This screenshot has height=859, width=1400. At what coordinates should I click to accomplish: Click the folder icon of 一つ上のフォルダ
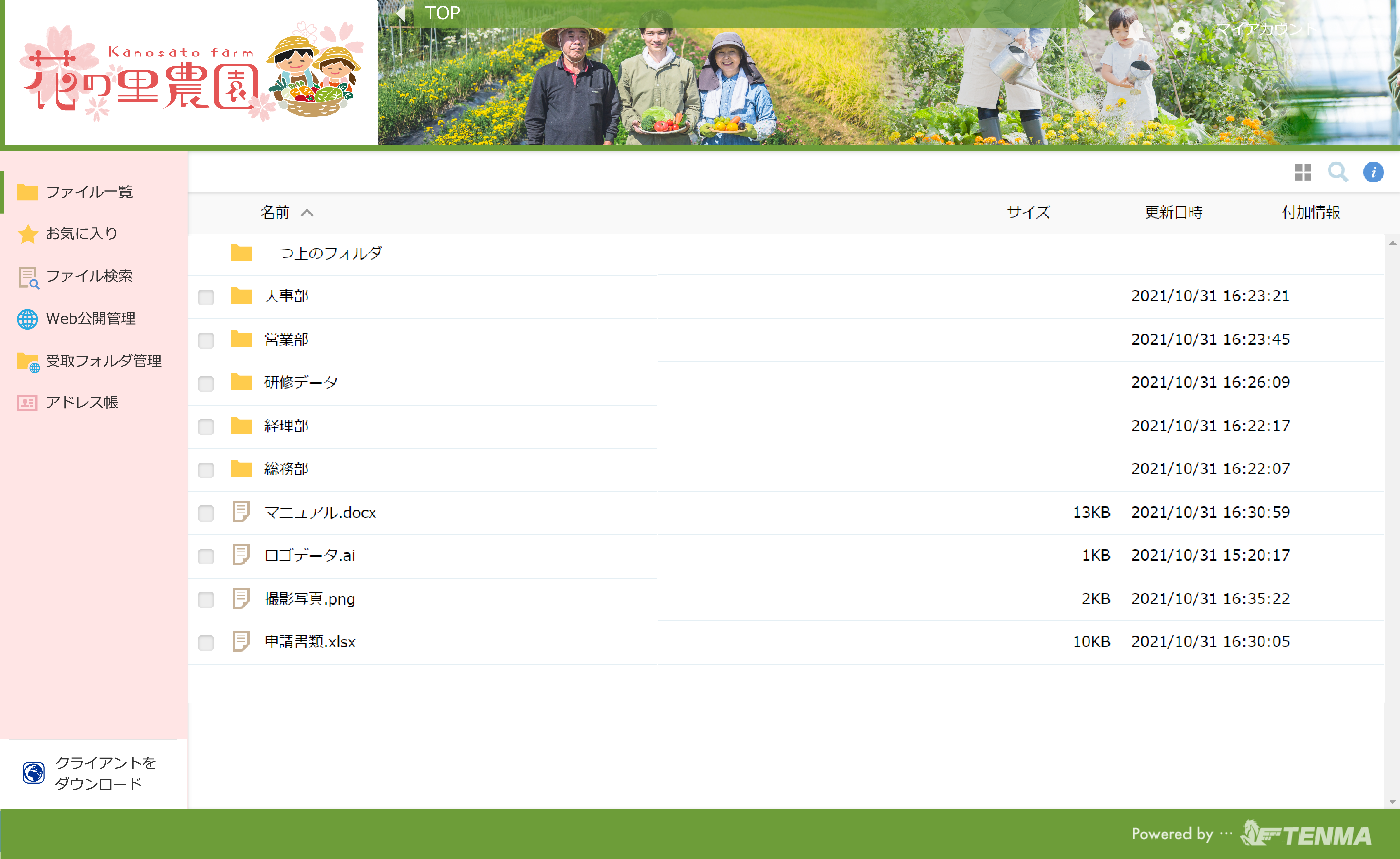[x=241, y=252]
